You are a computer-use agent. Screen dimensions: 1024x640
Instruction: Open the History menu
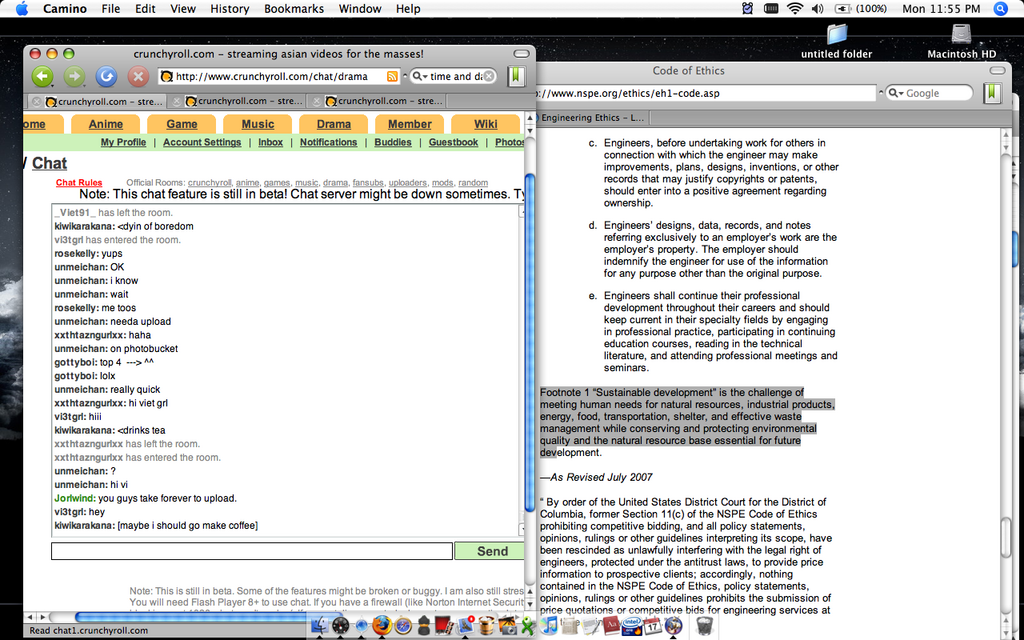coord(229,8)
